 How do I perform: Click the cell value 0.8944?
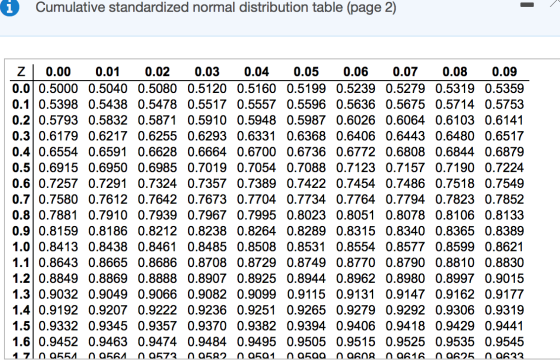[306, 279]
